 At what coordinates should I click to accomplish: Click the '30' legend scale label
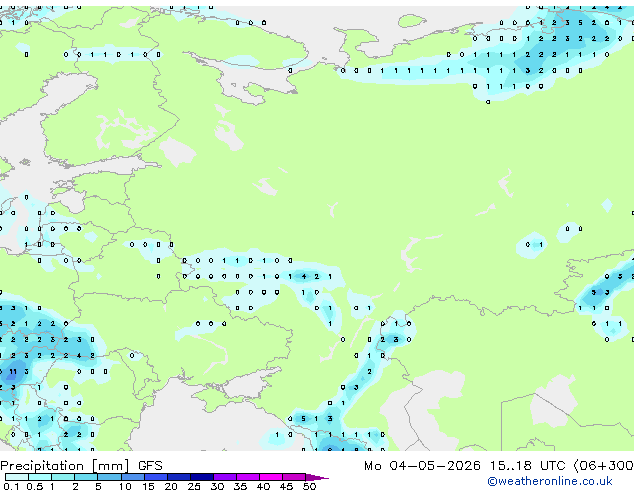217,486
